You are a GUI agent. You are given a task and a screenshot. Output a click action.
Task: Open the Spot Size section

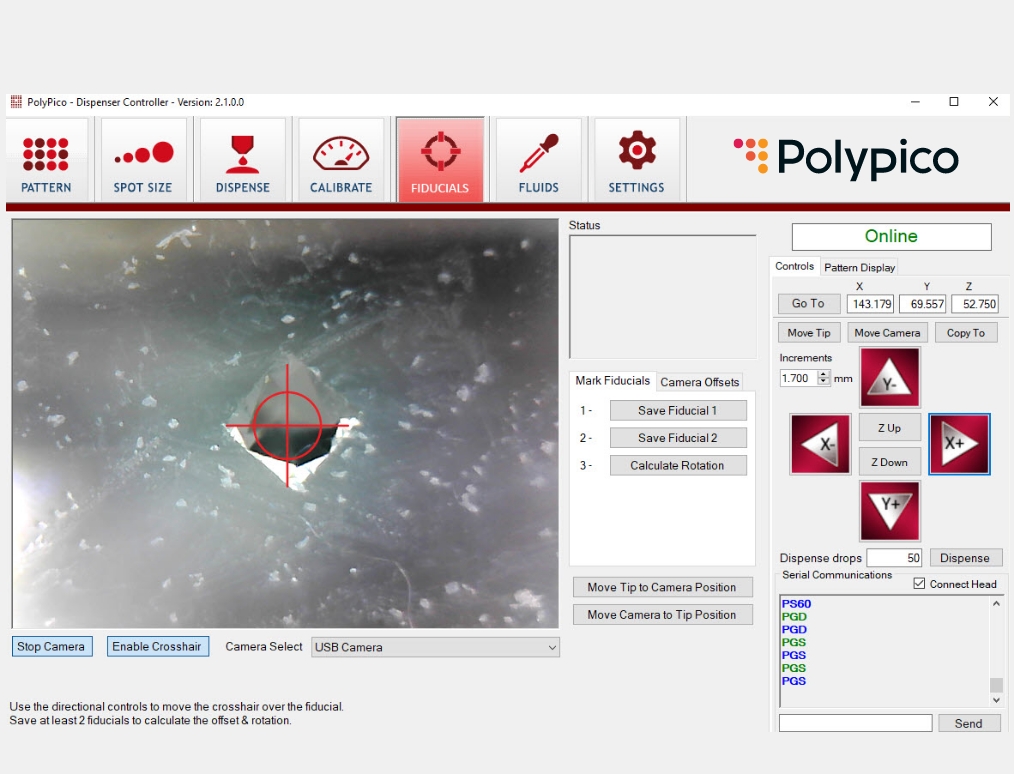point(143,159)
